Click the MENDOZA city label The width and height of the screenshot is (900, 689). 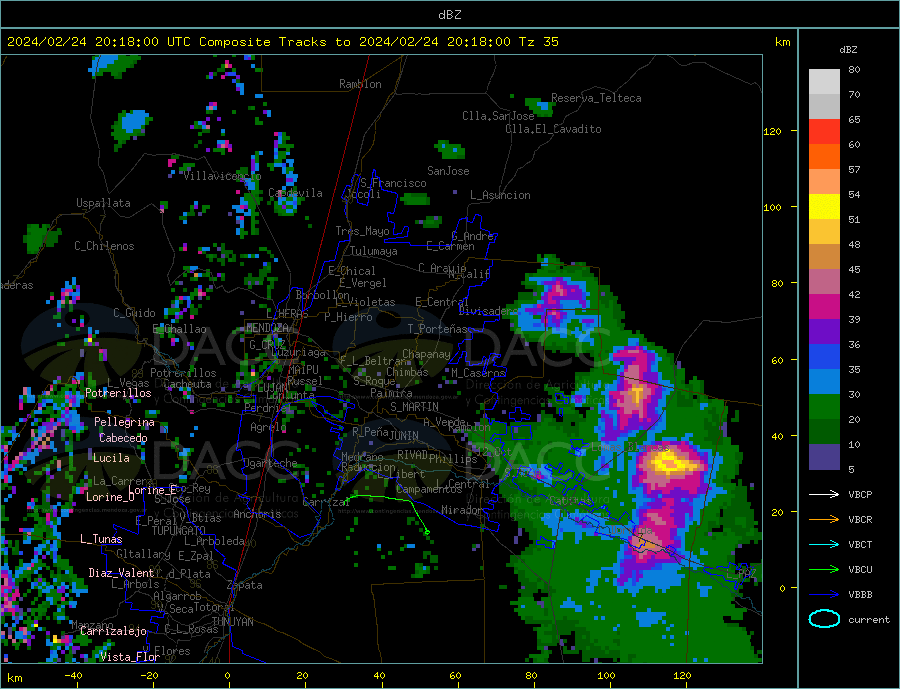[267, 327]
